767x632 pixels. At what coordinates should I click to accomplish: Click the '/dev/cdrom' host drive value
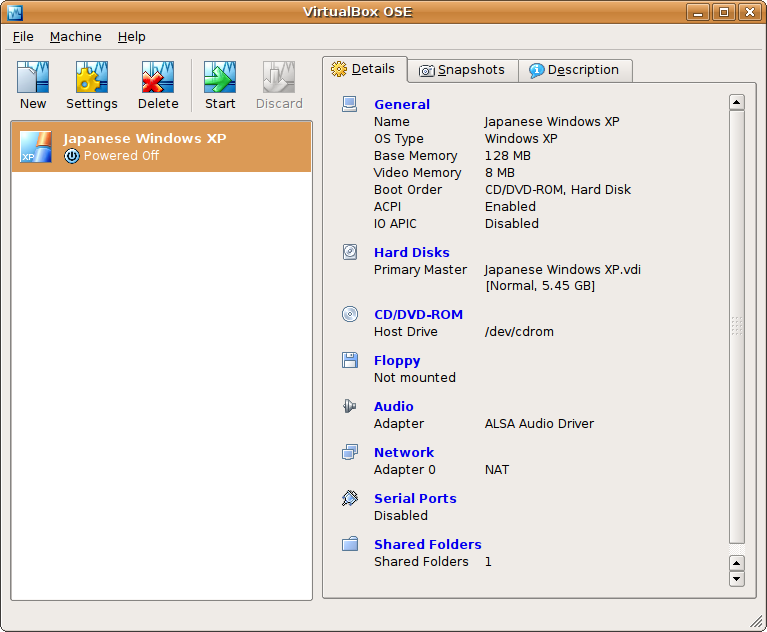click(519, 332)
